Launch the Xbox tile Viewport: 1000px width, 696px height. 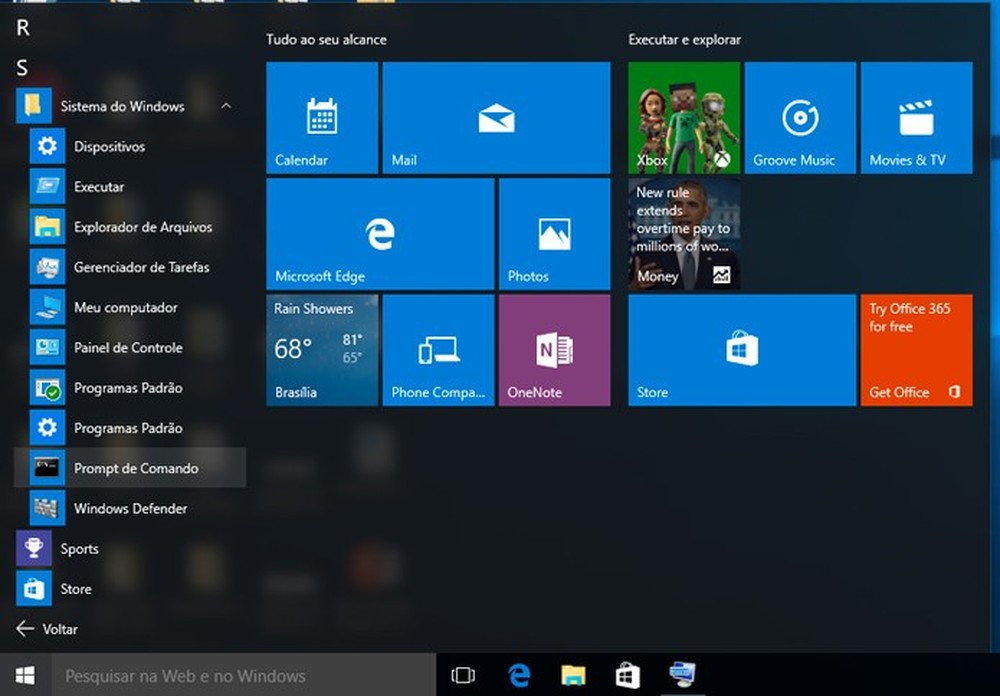pos(683,117)
